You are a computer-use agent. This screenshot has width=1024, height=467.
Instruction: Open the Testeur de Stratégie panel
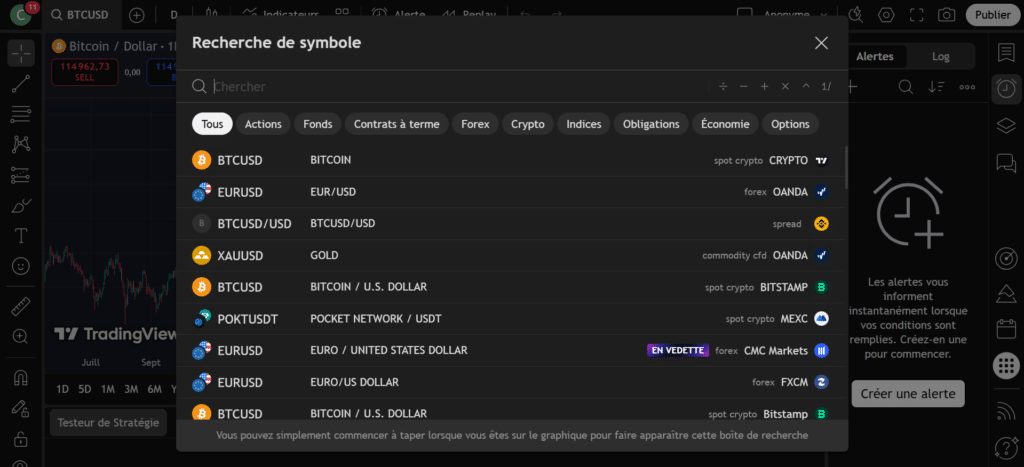[x=108, y=423]
